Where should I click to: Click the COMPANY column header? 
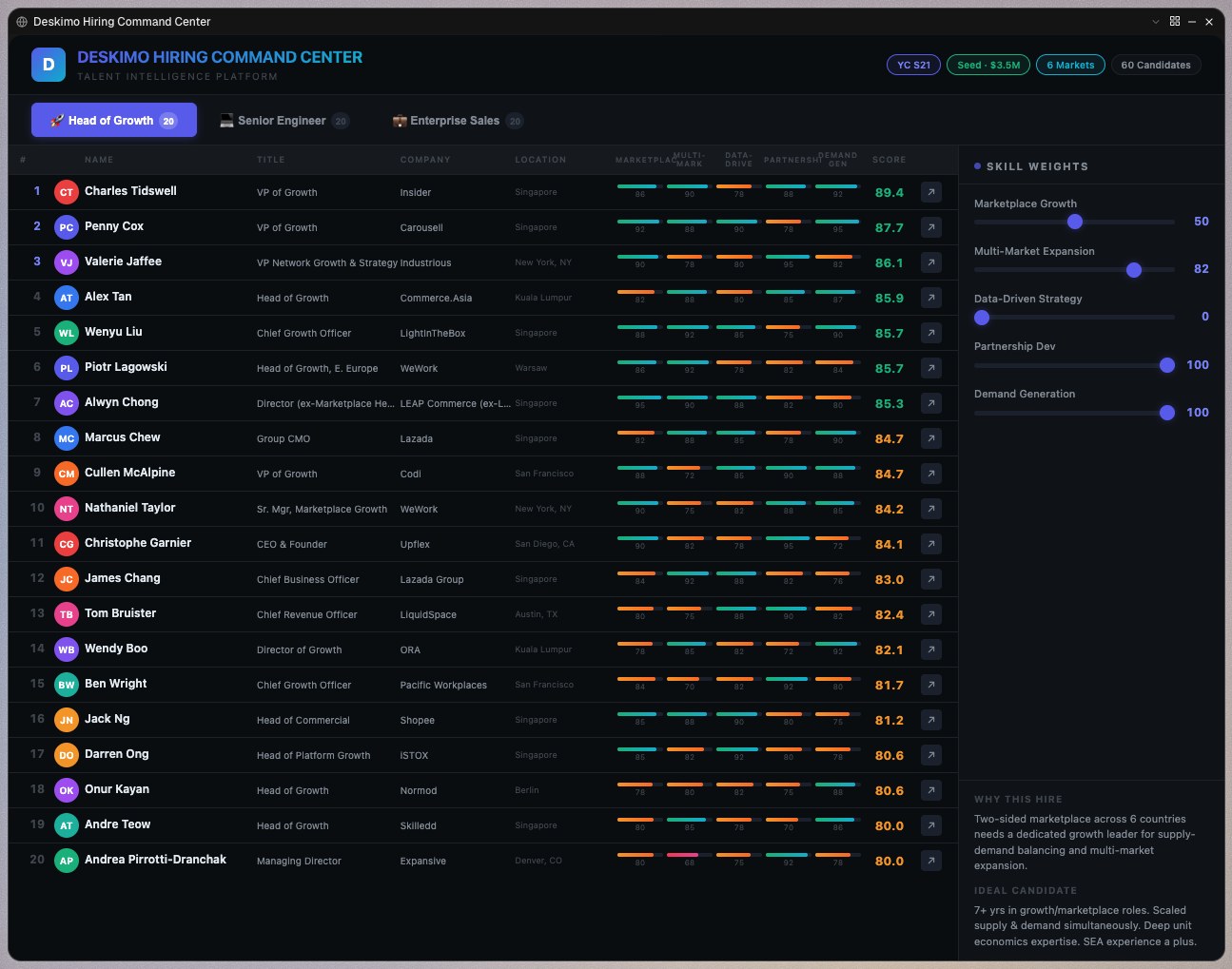(x=425, y=160)
